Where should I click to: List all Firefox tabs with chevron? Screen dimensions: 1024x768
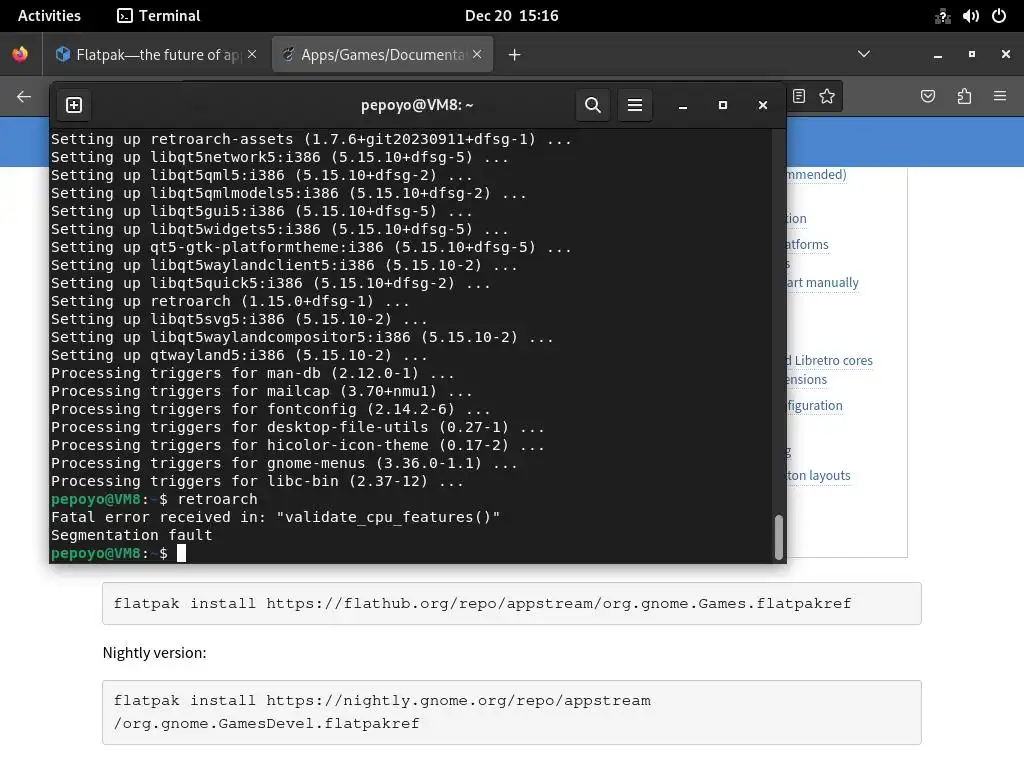point(864,54)
